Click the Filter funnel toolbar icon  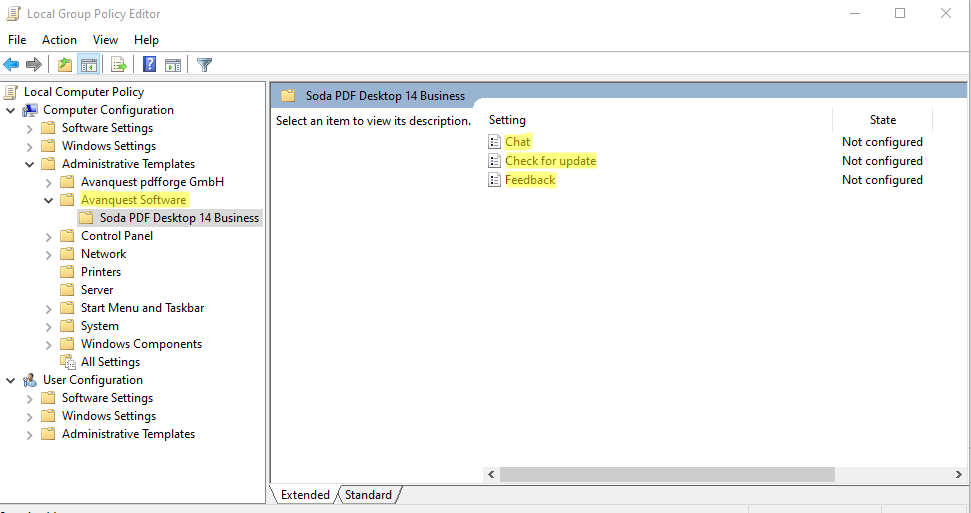click(204, 64)
